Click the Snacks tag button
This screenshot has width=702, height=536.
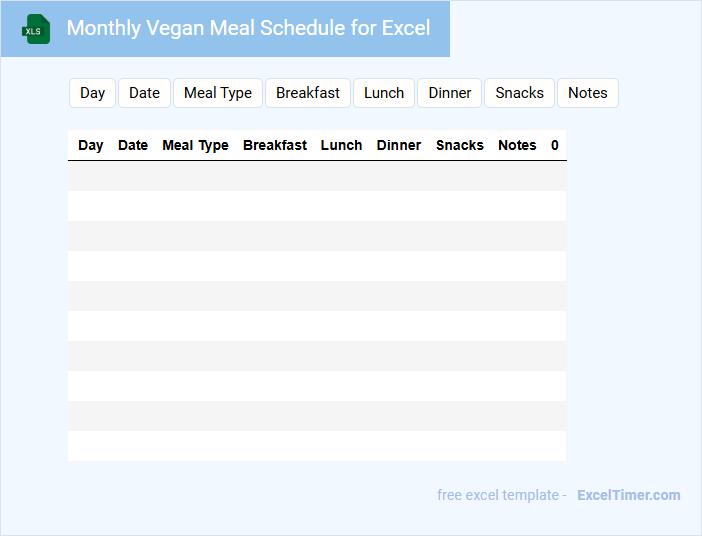click(x=520, y=93)
